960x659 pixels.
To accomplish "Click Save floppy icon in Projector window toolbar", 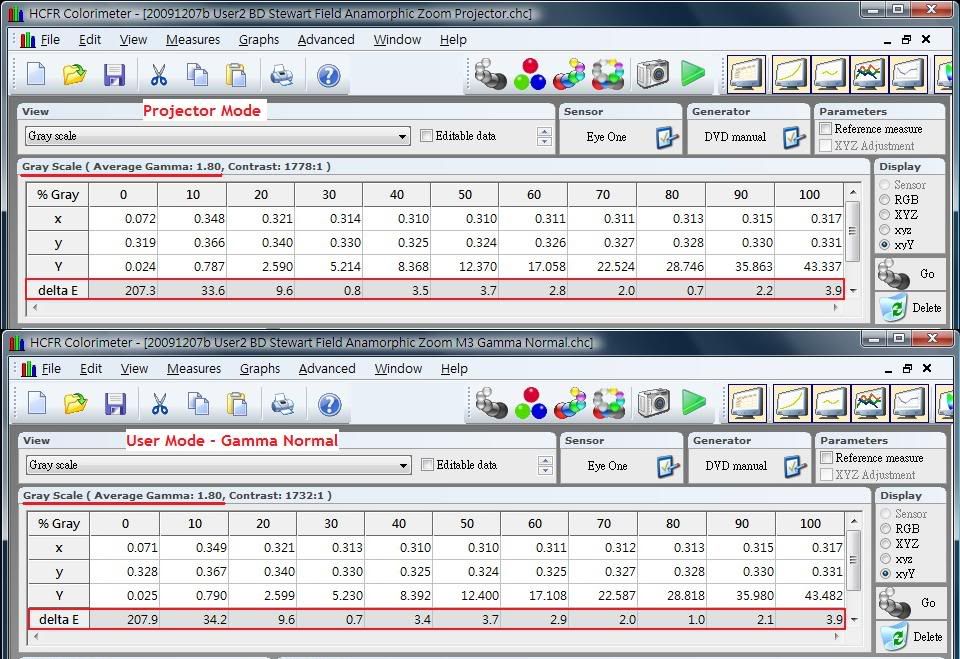I will coord(114,75).
